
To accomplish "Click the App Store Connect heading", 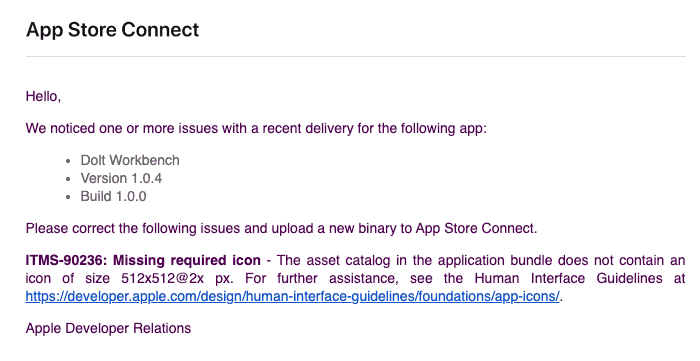I will [x=112, y=30].
